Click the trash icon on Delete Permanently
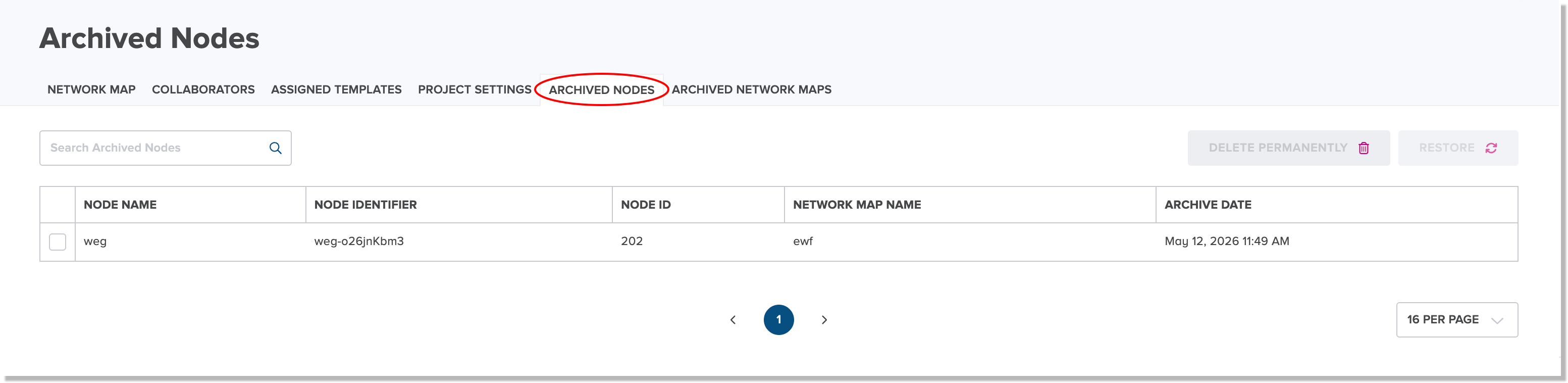 (1364, 148)
